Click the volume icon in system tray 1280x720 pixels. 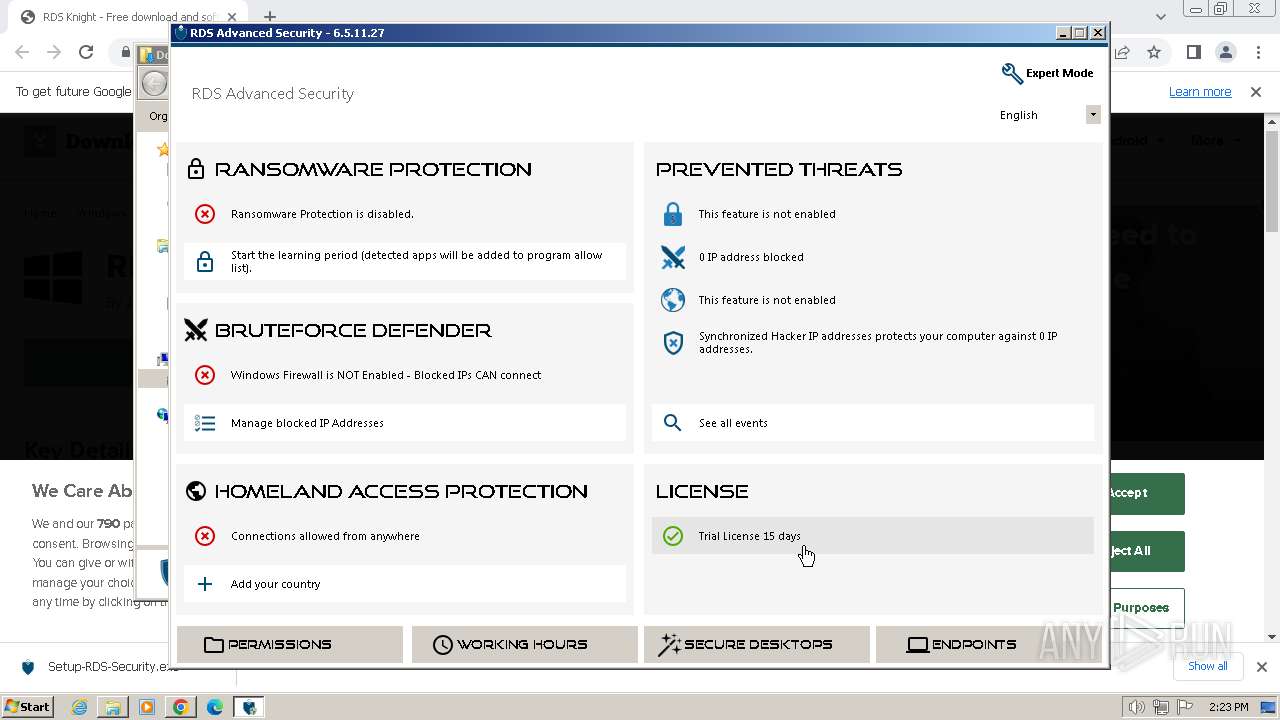pos(1137,707)
